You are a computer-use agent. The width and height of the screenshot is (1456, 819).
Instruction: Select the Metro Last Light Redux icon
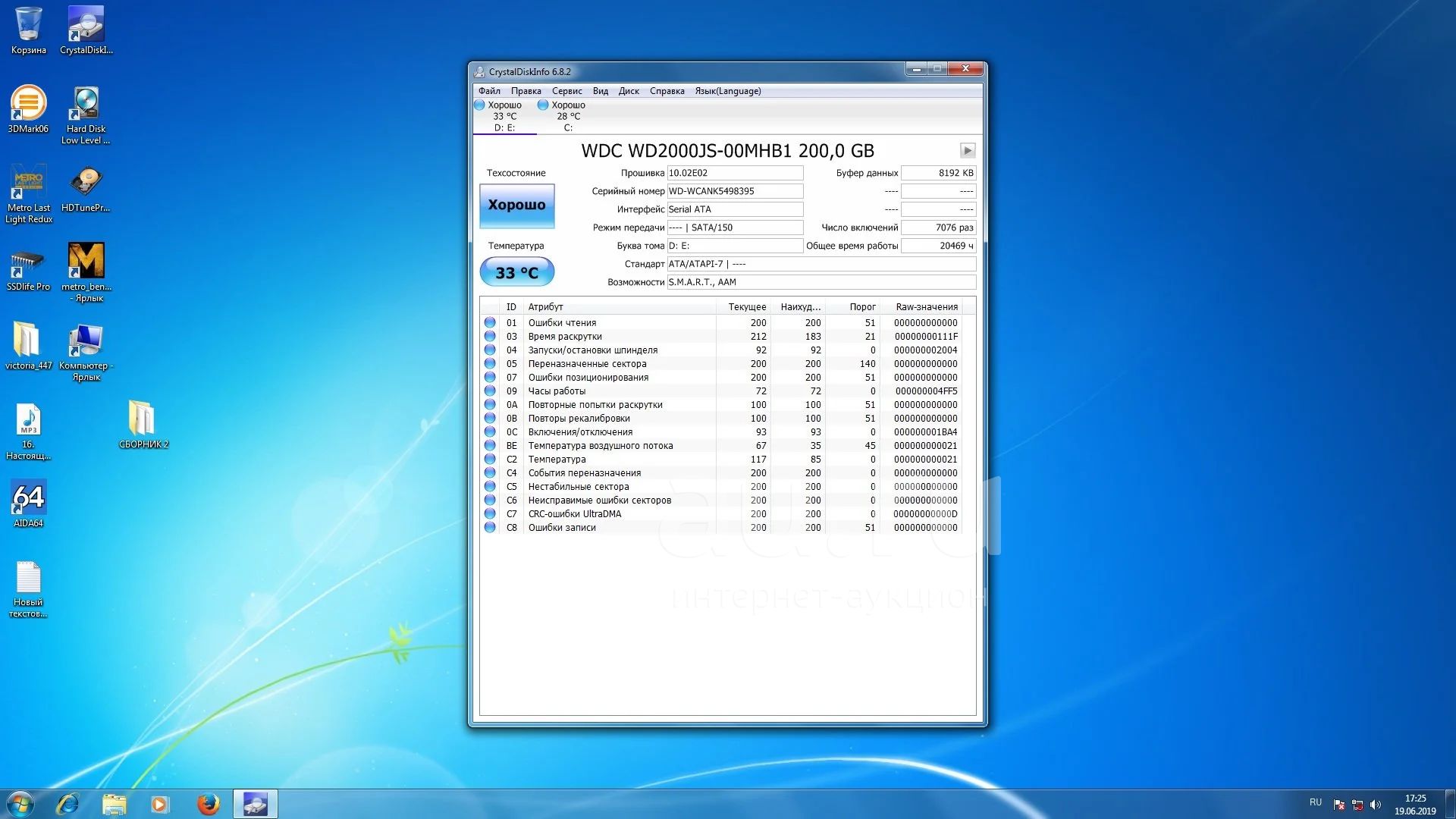(x=29, y=194)
